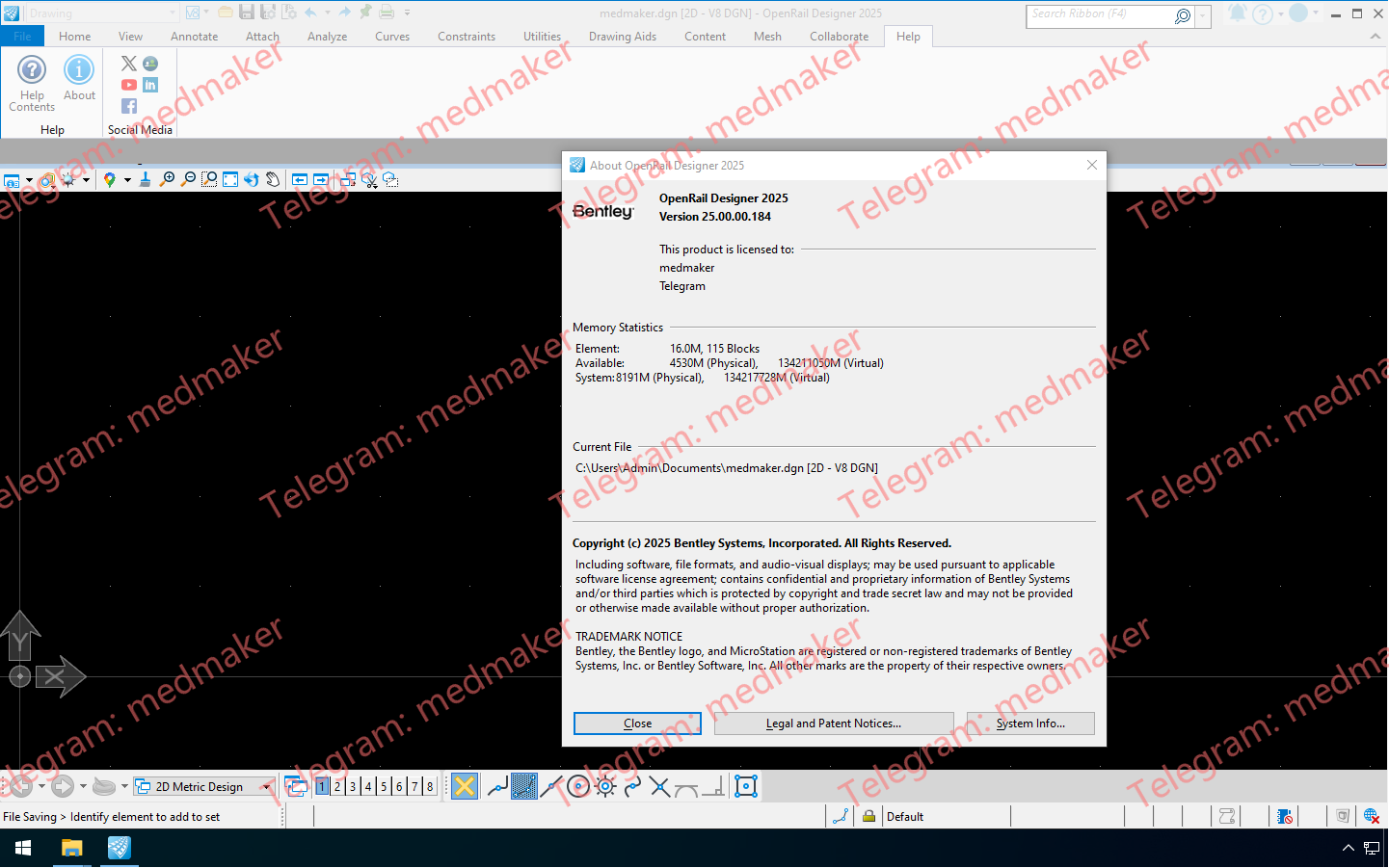Go back using View Previous

tap(300, 179)
